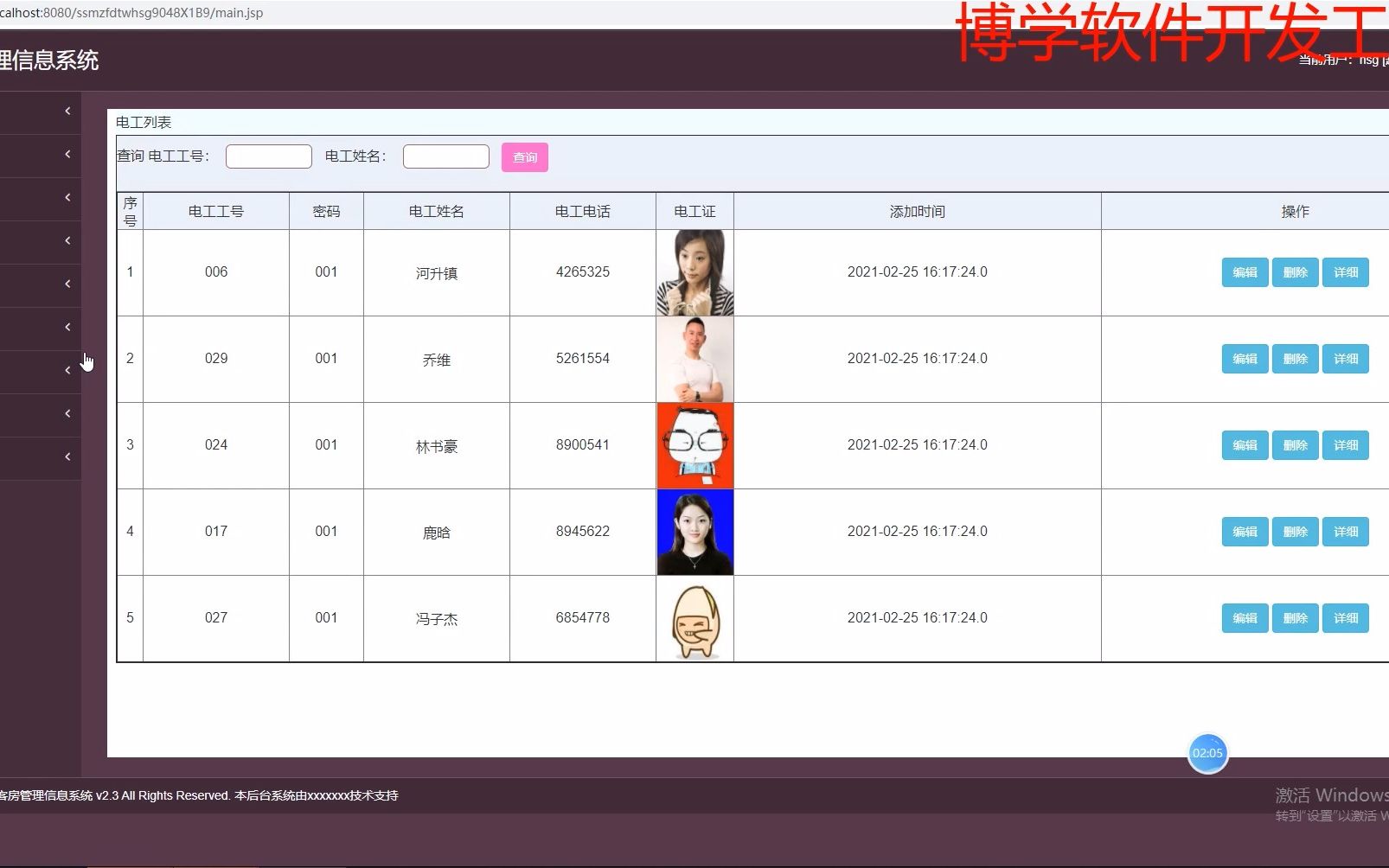The width and height of the screenshot is (1389, 868).
Task: Click the 电工证 column header
Action: (x=694, y=211)
